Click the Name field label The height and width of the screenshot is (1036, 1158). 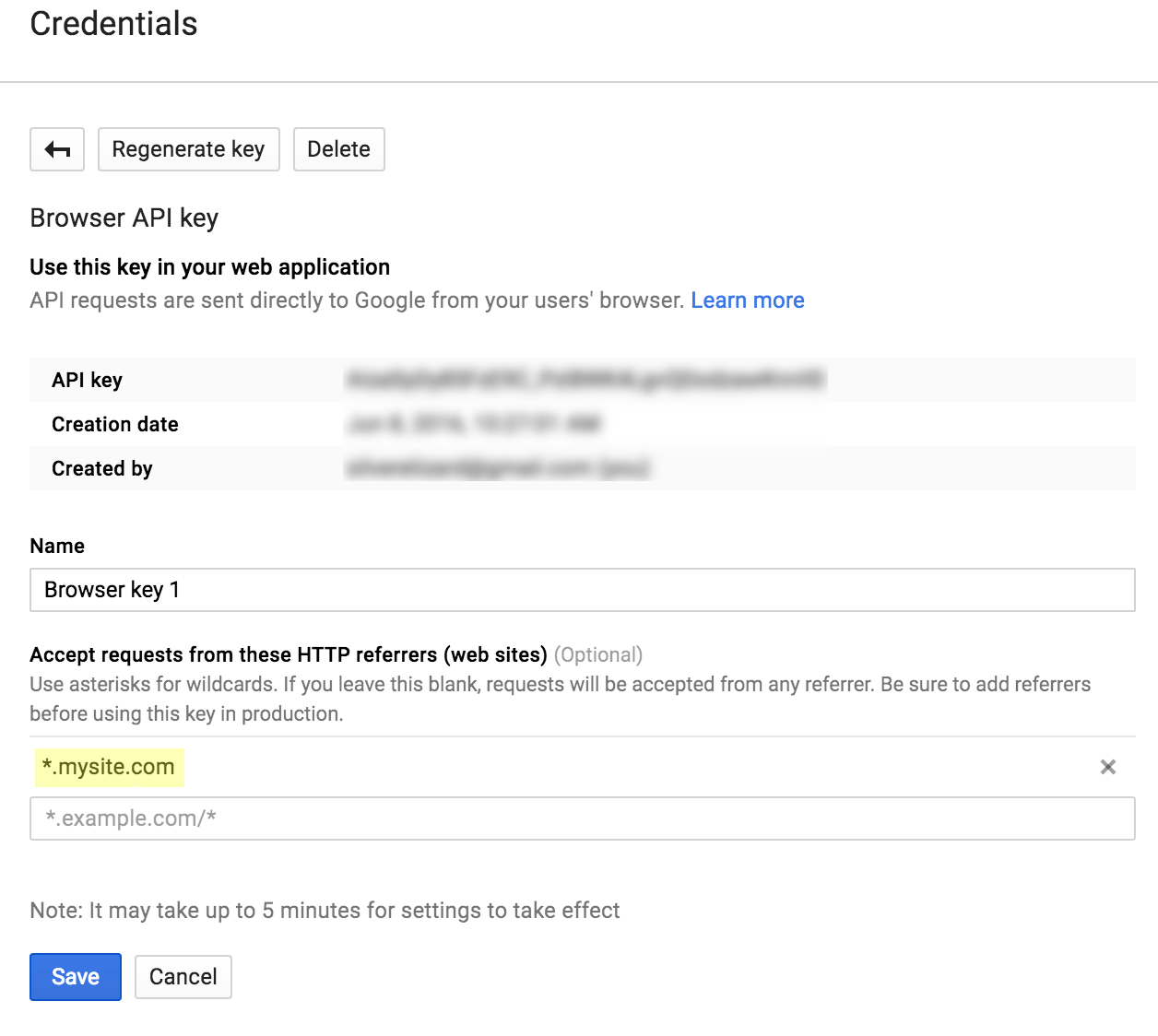pos(57,545)
